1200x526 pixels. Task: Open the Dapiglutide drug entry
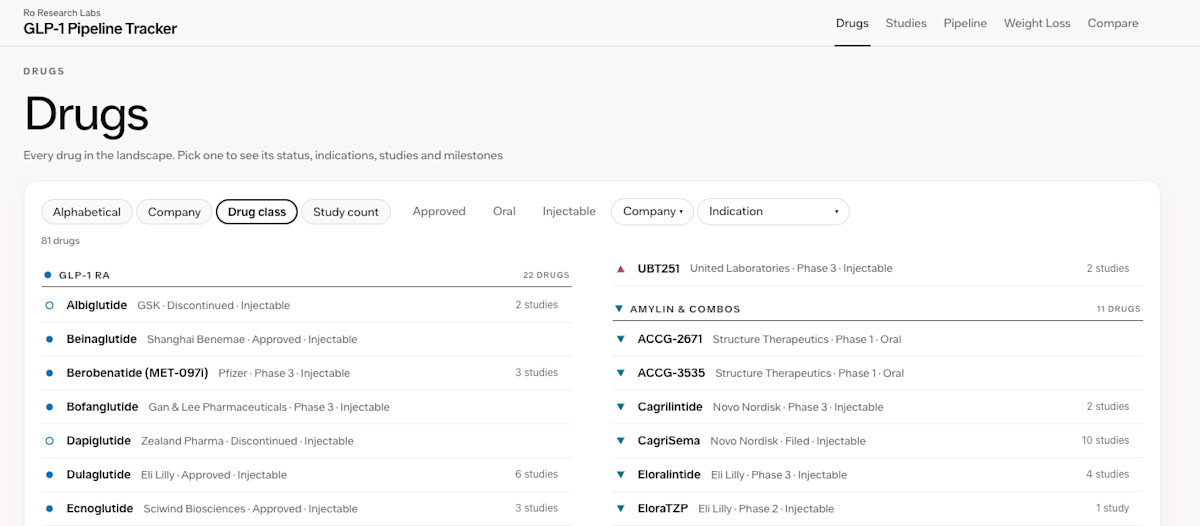[306, 441]
